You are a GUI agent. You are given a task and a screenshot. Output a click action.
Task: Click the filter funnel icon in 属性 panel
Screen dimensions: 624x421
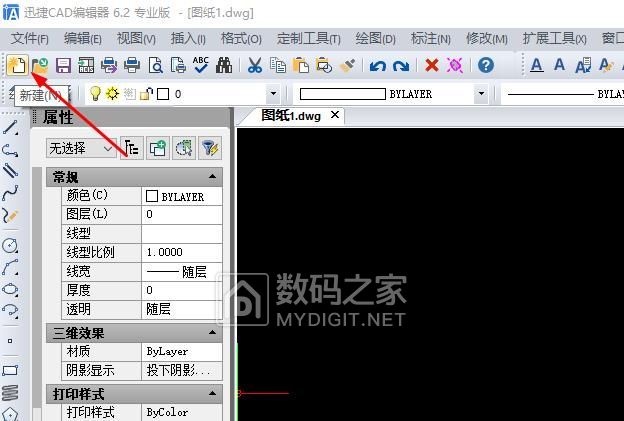point(210,148)
